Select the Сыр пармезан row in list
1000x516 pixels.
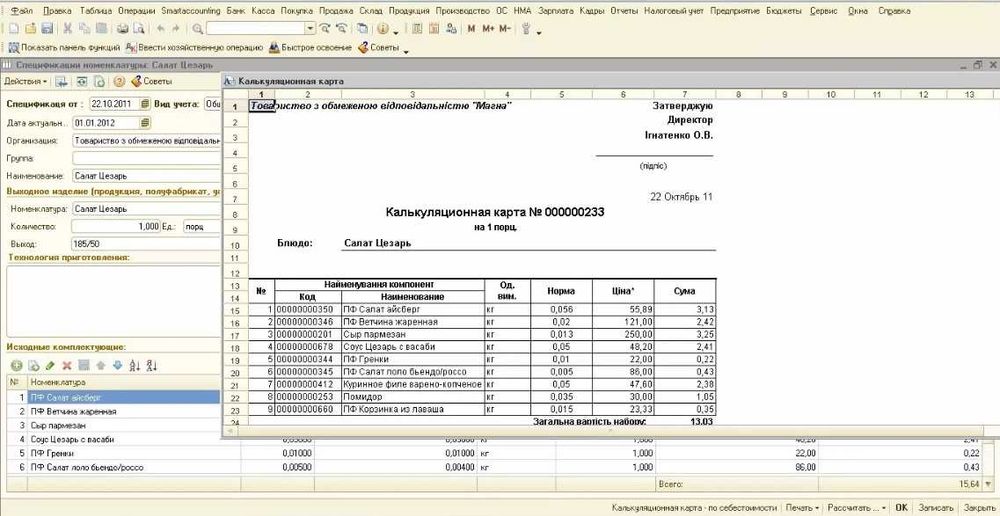124,425
